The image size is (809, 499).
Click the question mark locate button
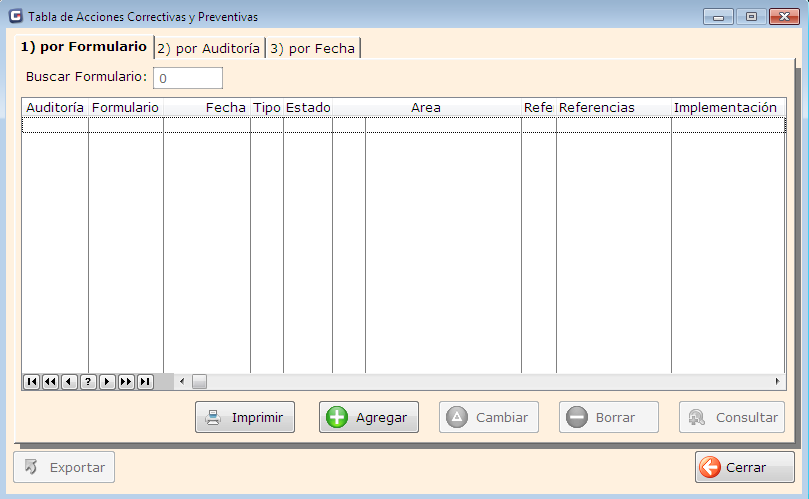click(88, 381)
